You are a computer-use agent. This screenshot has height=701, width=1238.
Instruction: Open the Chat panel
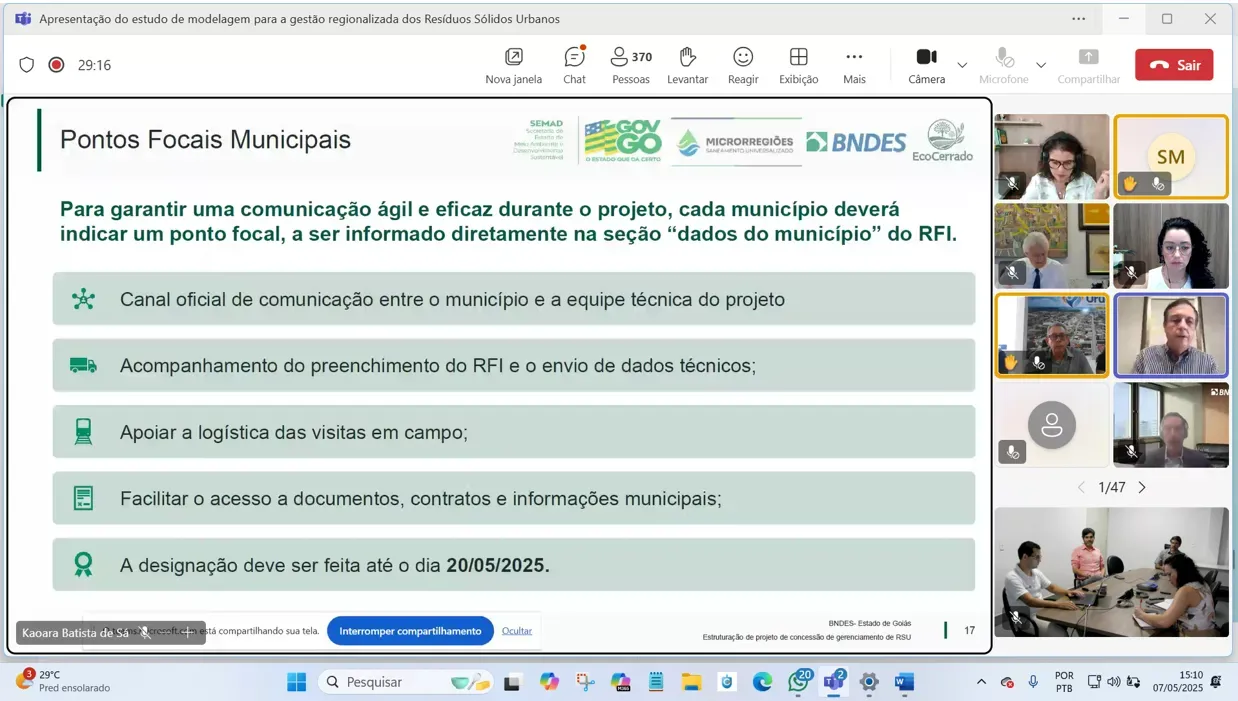pyautogui.click(x=574, y=65)
